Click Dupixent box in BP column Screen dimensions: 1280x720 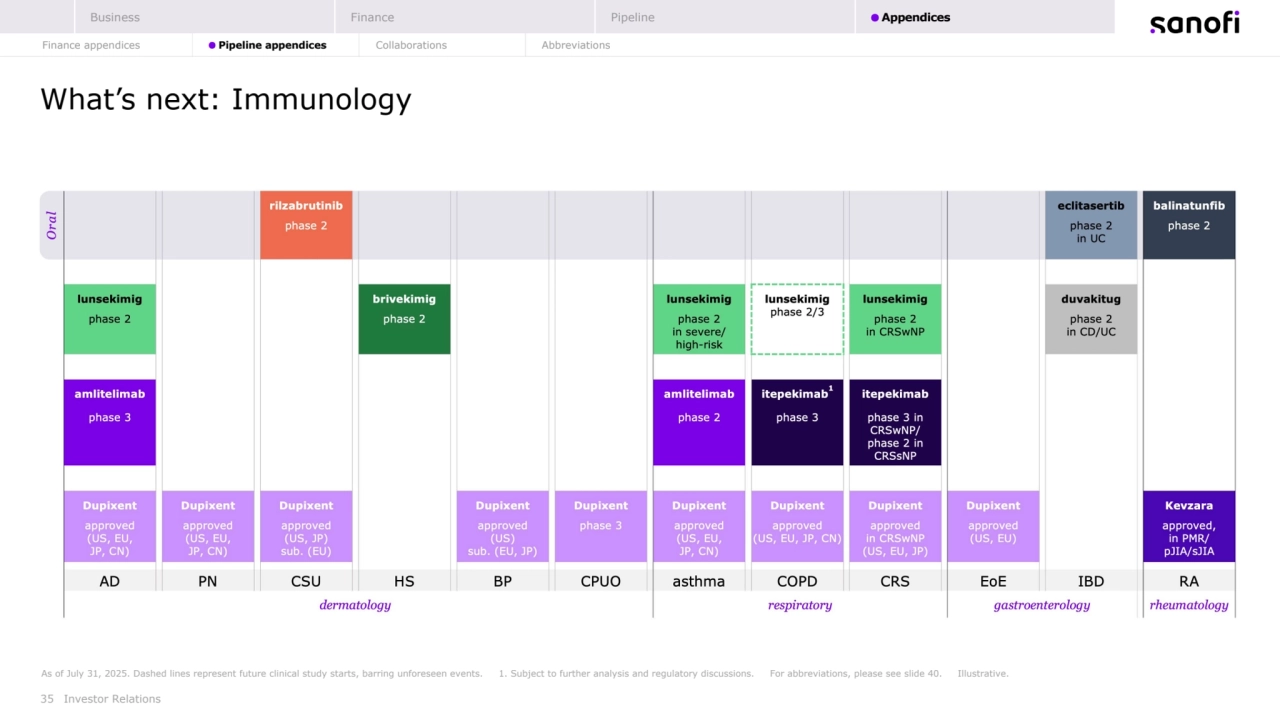pos(502,526)
